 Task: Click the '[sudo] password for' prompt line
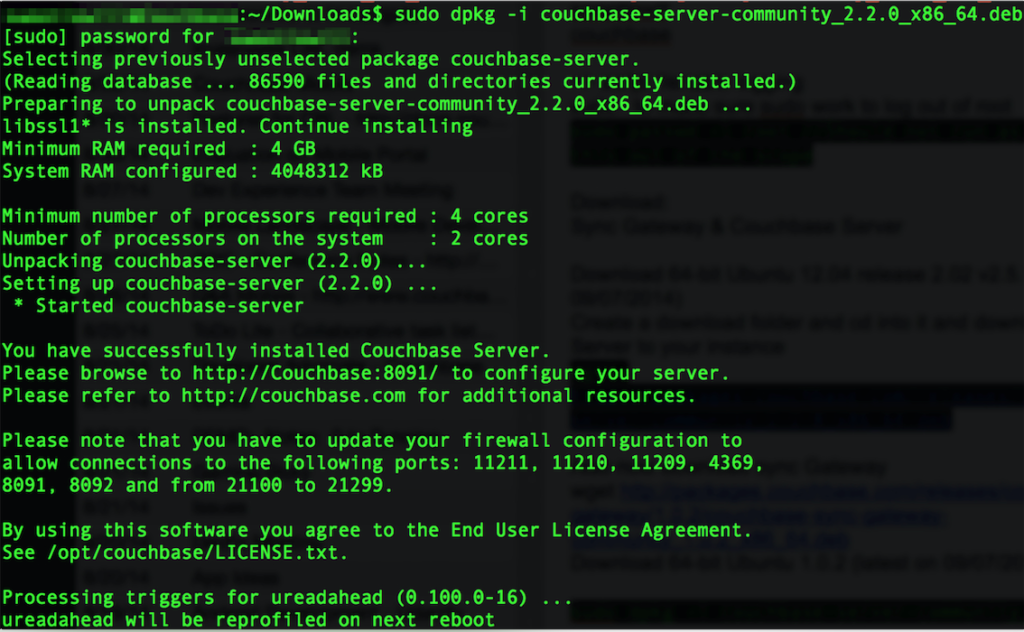point(180,37)
